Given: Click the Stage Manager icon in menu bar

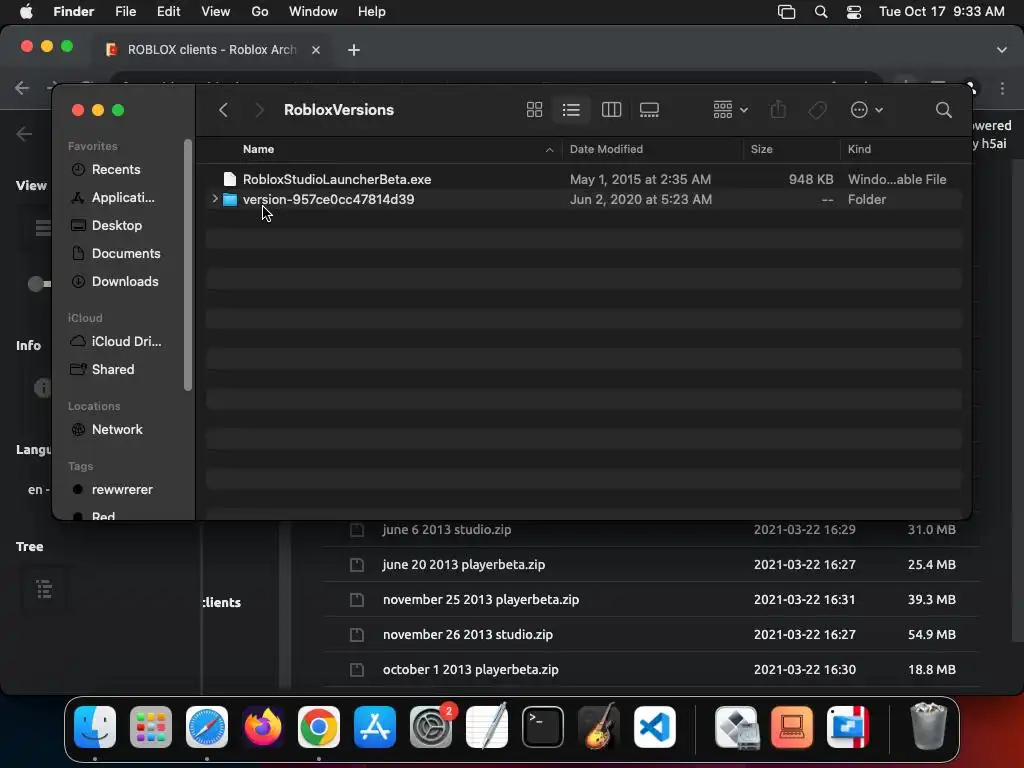Looking at the screenshot, I should [x=786, y=12].
